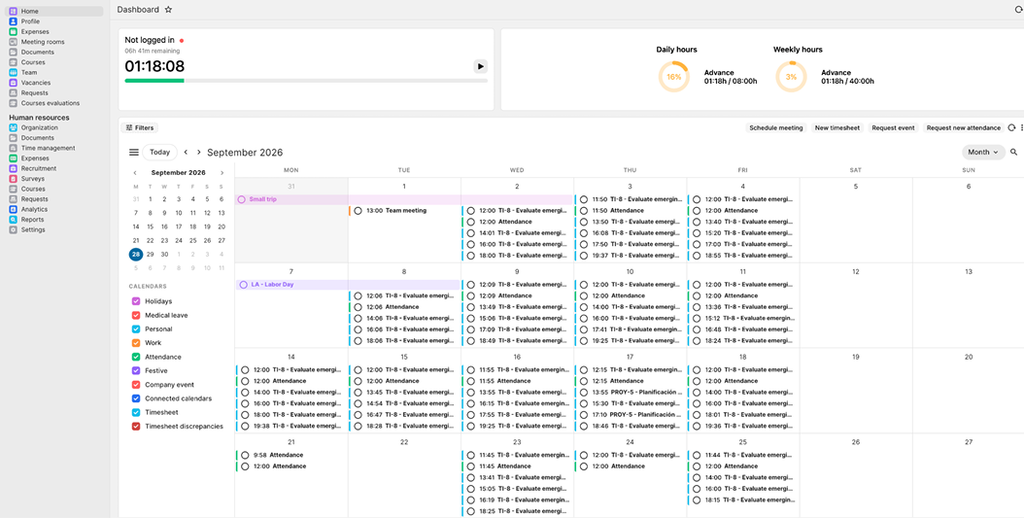The width and height of the screenshot is (1024, 521).
Task: Open Courses under Human resources
Action: 33,189
